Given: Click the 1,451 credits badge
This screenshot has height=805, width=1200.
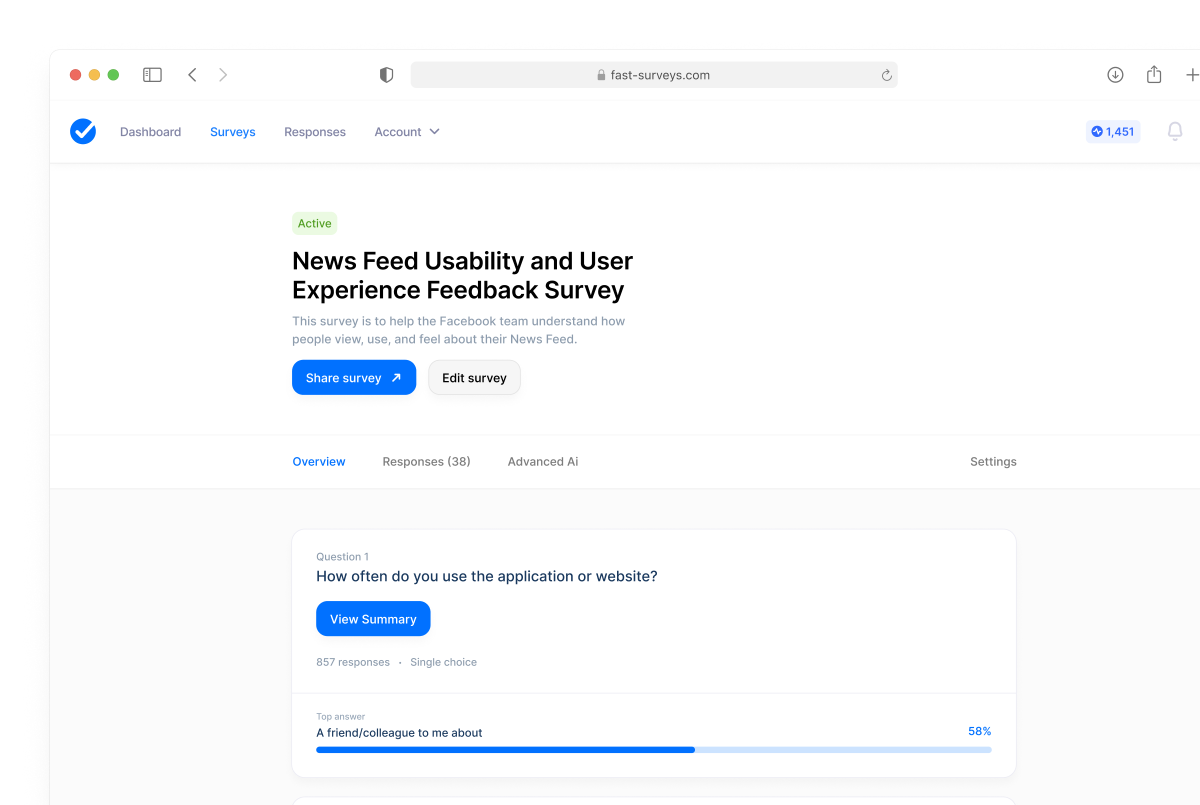Looking at the screenshot, I should click(1113, 131).
